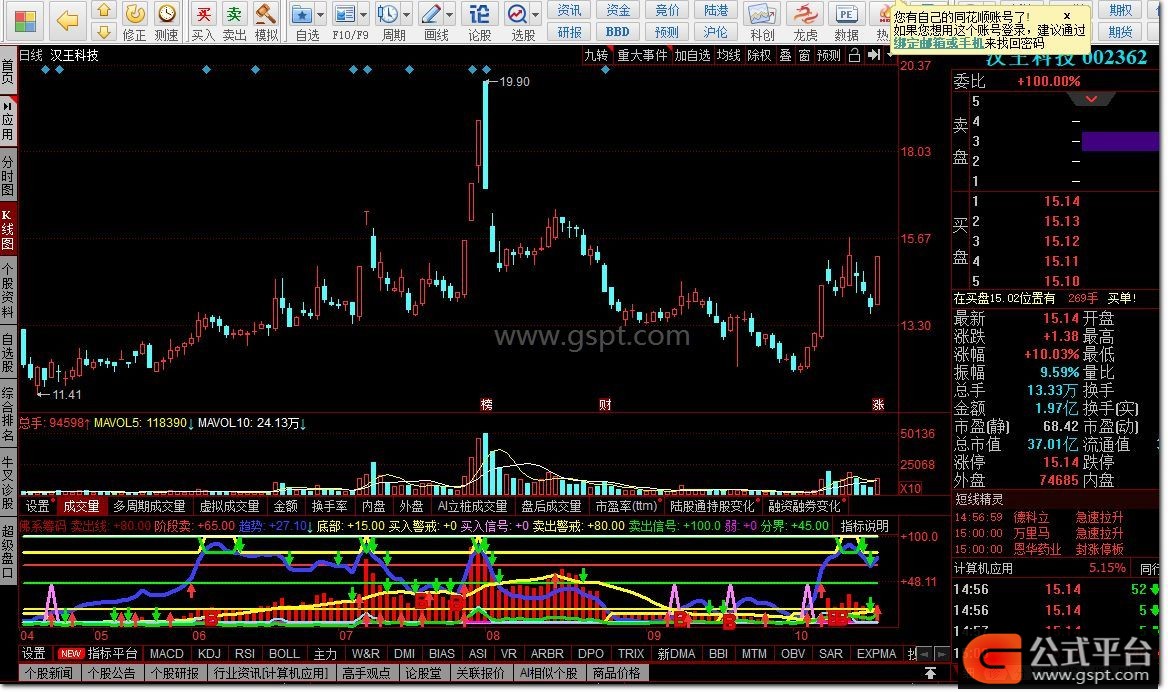Click the 指标说明 indicator description button
The width and height of the screenshot is (1168, 692).
(x=865, y=526)
